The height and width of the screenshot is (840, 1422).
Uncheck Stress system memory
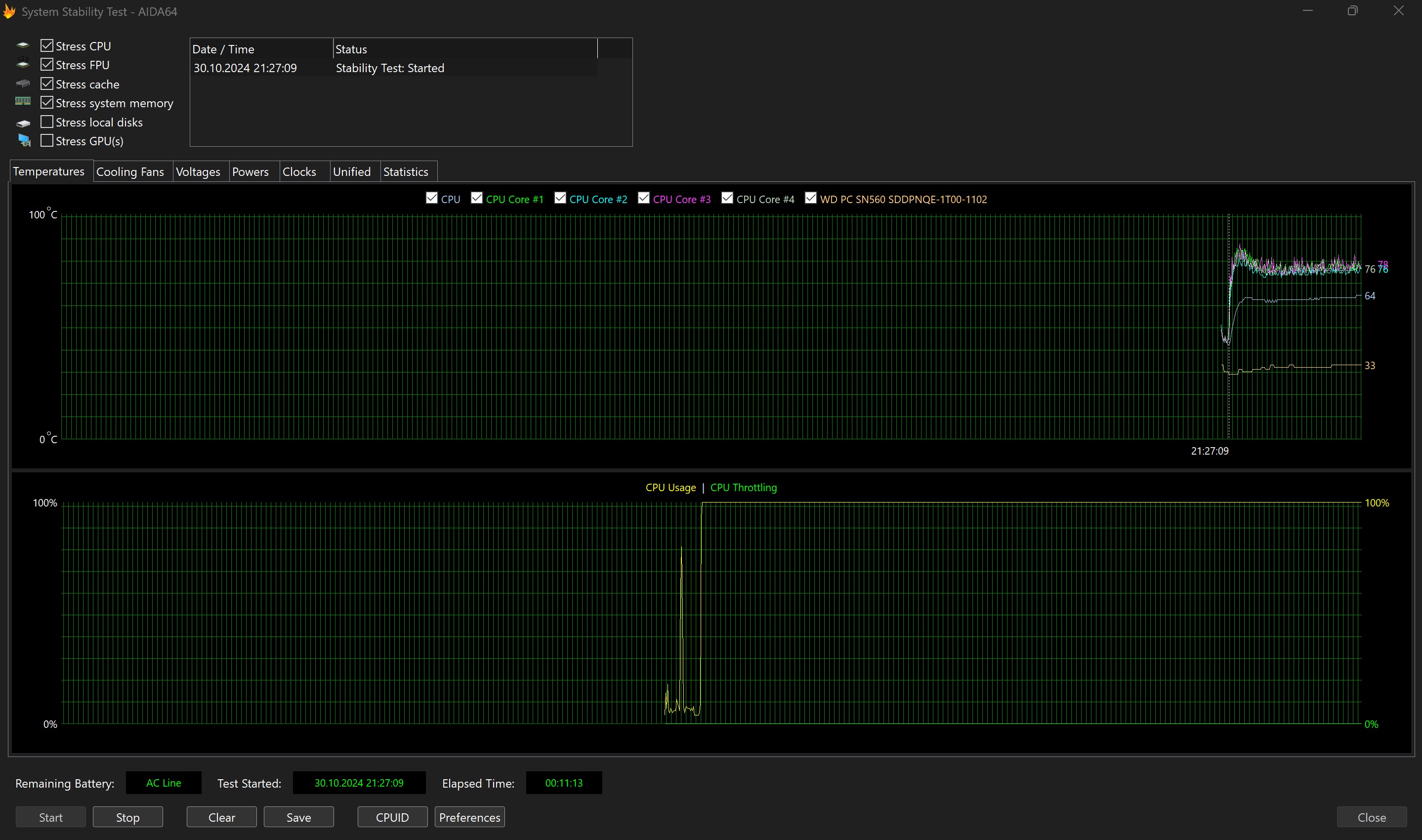(x=47, y=102)
